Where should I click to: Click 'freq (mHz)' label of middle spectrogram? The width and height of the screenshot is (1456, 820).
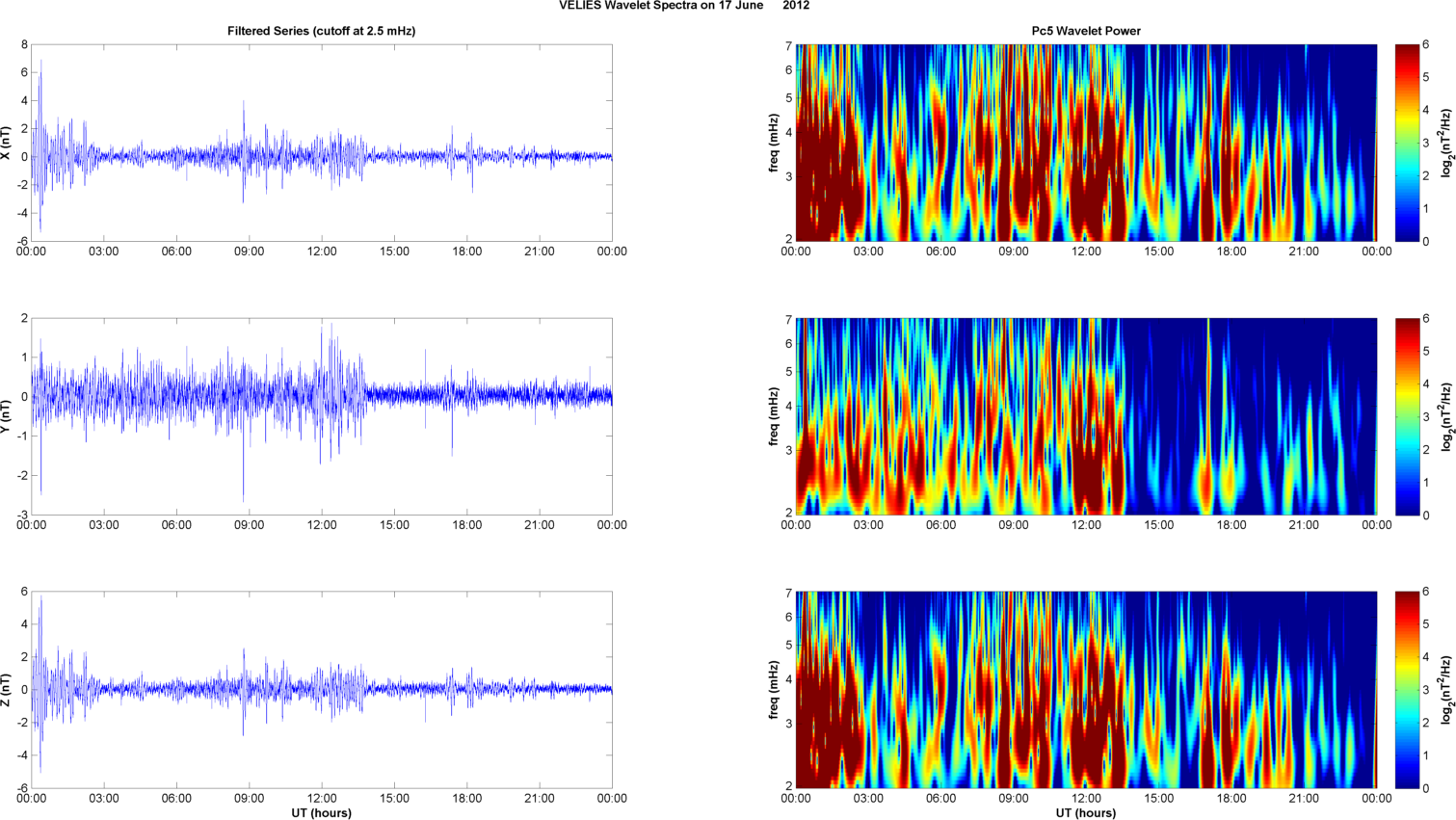click(x=773, y=416)
